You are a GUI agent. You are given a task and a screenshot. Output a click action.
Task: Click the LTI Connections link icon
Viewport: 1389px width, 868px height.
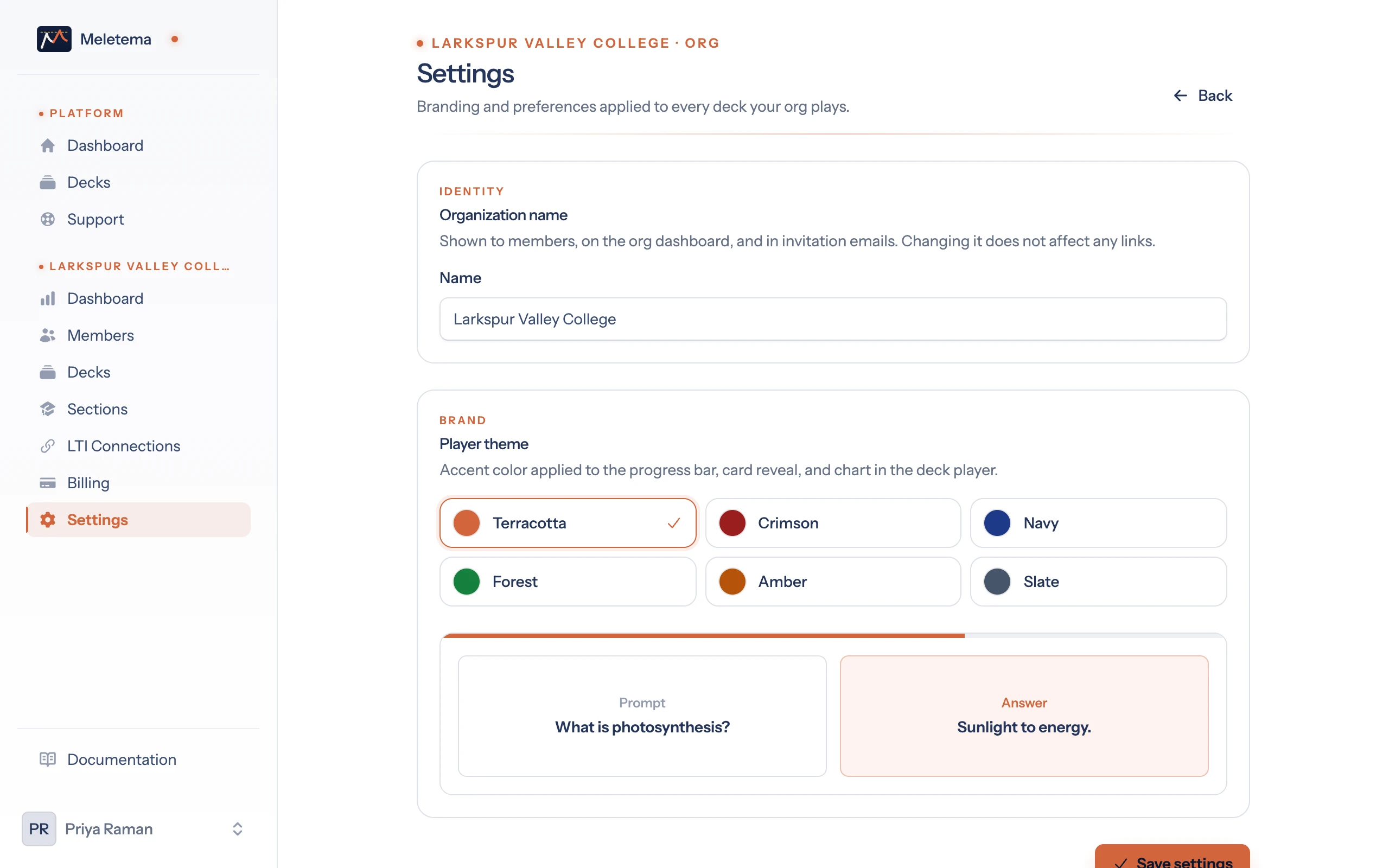pyautogui.click(x=48, y=446)
